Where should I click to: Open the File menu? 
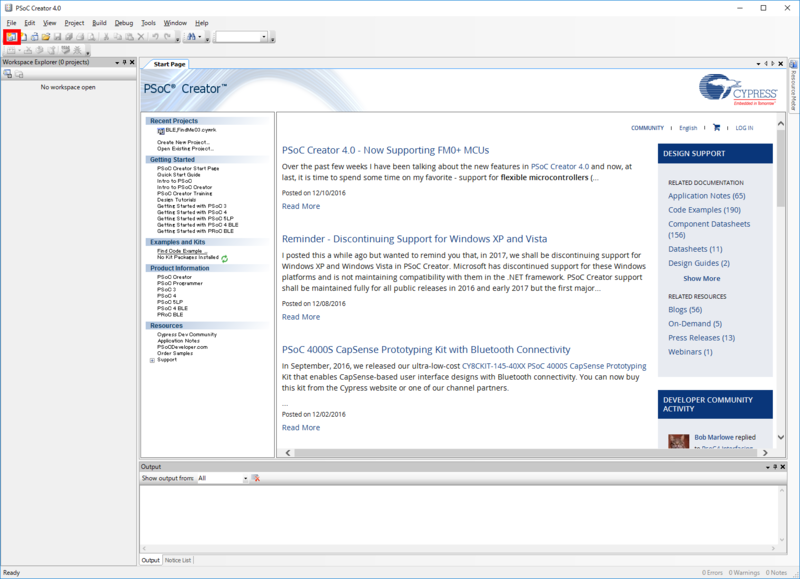[x=11, y=23]
